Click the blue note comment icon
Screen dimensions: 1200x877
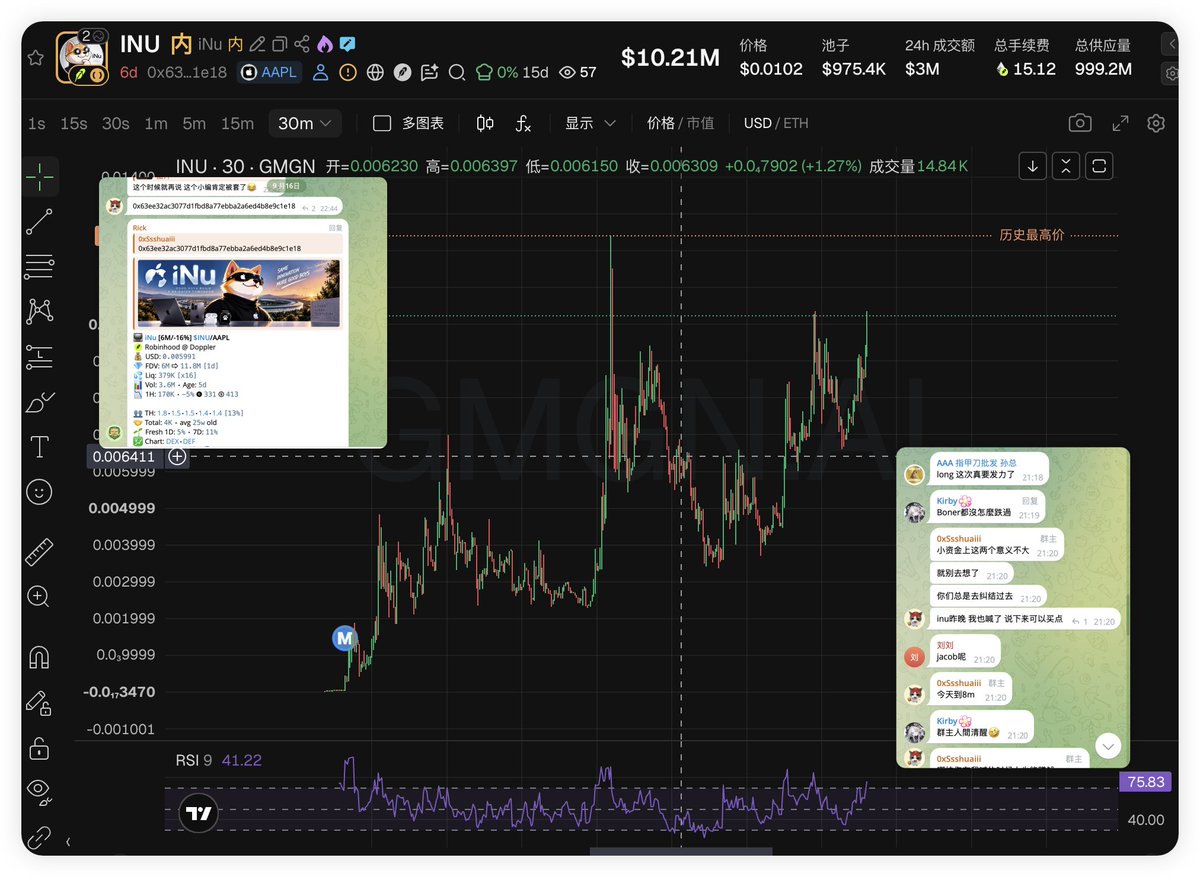(347, 45)
